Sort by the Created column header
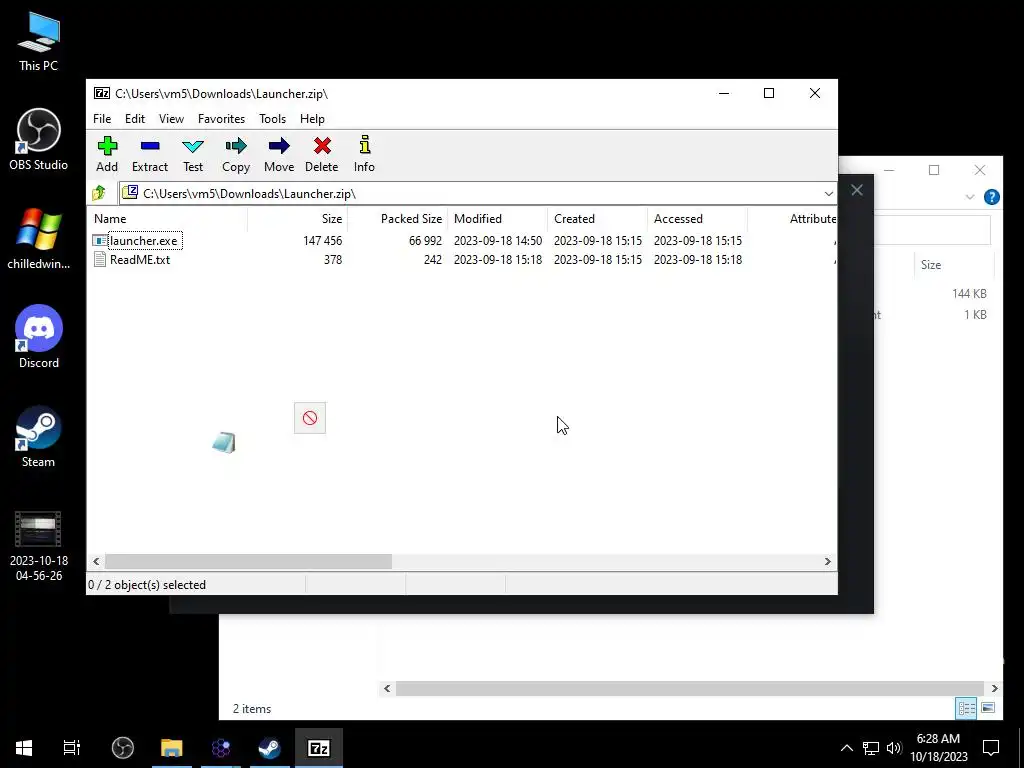1024x768 pixels. click(598, 219)
